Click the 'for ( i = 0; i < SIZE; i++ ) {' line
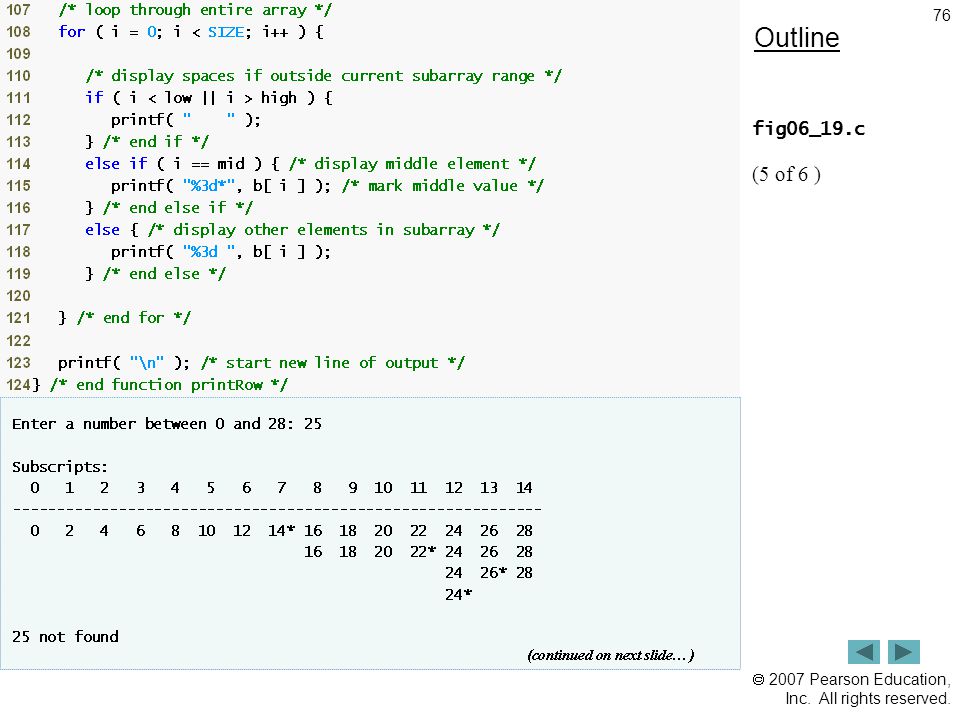The height and width of the screenshot is (720, 960). pos(190,32)
